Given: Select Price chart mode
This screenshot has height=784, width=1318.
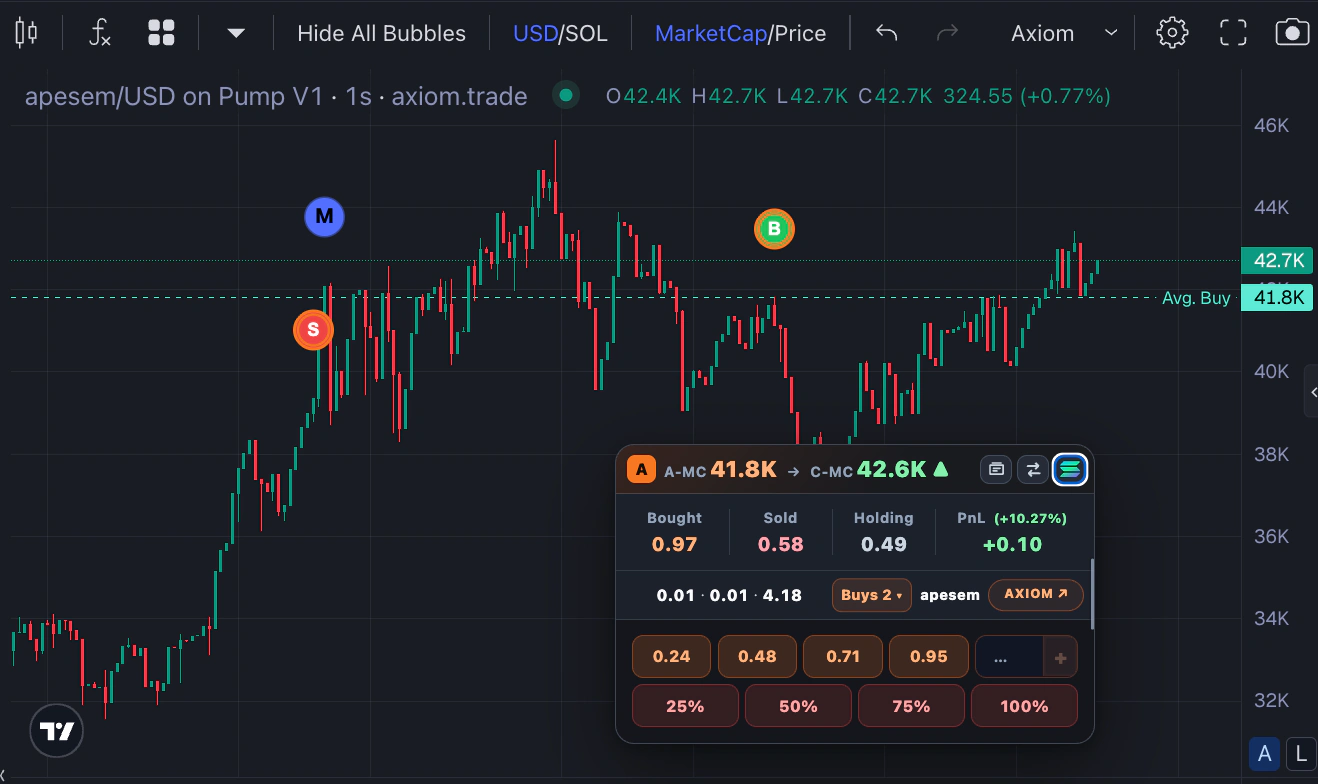Looking at the screenshot, I should pyautogui.click(x=800, y=33).
